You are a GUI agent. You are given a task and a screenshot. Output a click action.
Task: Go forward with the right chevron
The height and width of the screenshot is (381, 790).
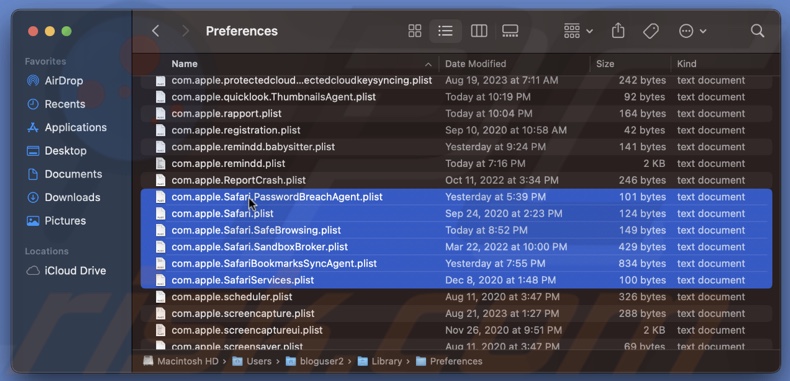[185, 31]
